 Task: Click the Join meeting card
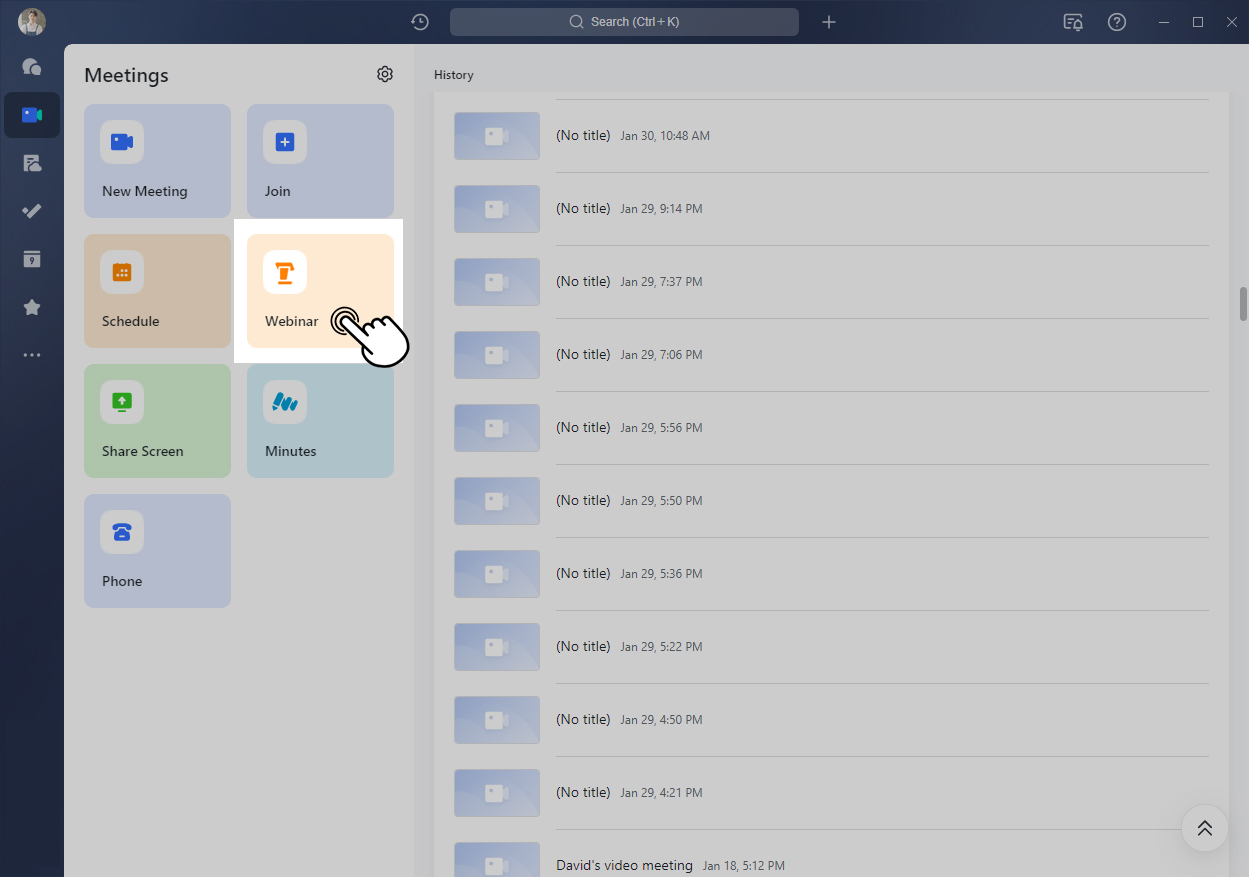320,161
